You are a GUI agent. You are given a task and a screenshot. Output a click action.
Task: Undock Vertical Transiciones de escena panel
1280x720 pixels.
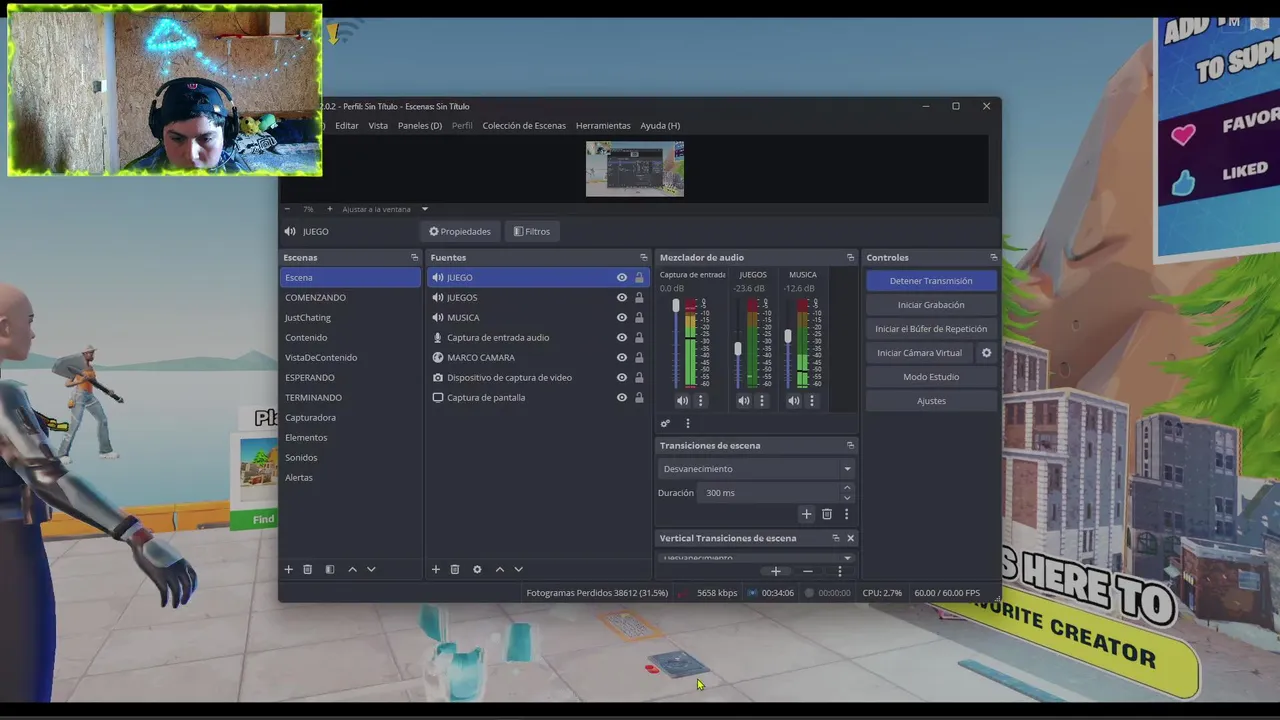[836, 538]
